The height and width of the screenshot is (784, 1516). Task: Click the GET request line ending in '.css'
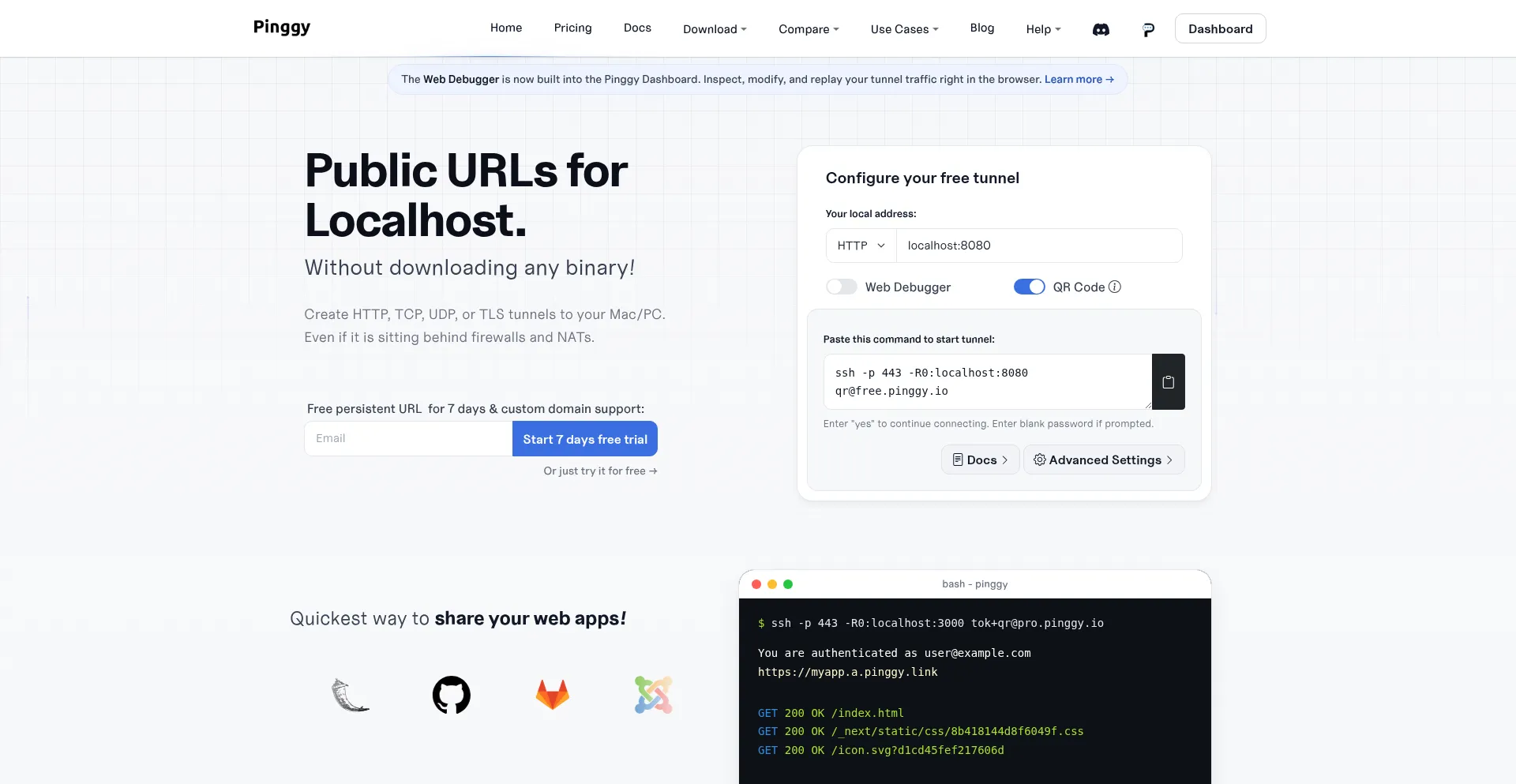coord(921,731)
